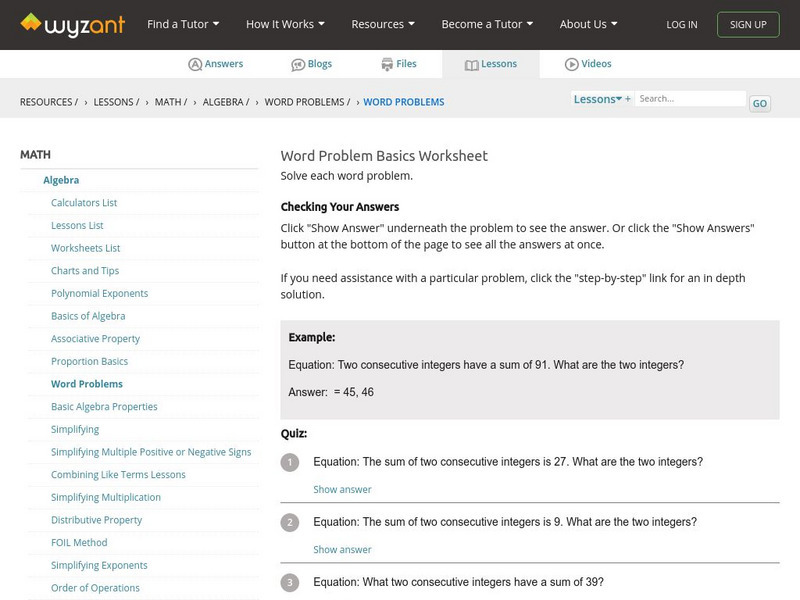Click the Answers tab icon
800x600 pixels.
195,64
